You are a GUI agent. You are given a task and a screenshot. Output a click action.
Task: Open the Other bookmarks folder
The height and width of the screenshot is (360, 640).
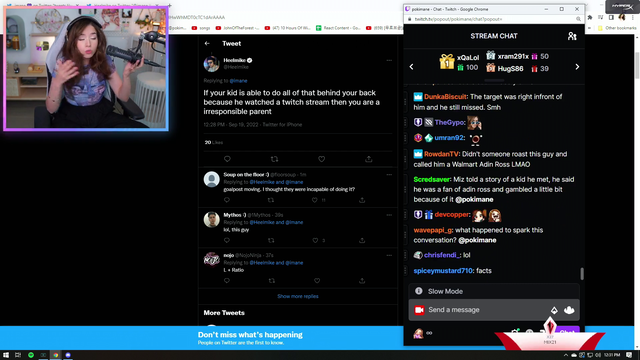617,28
